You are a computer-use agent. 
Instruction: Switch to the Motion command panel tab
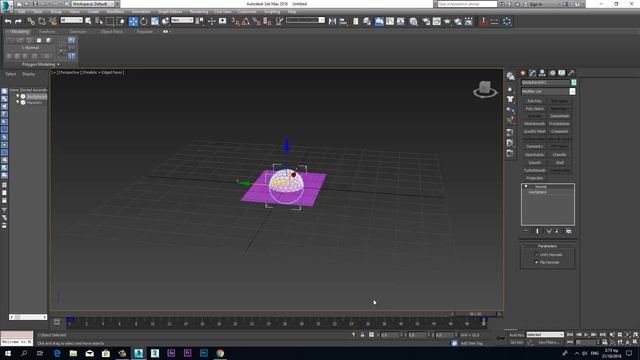click(552, 73)
